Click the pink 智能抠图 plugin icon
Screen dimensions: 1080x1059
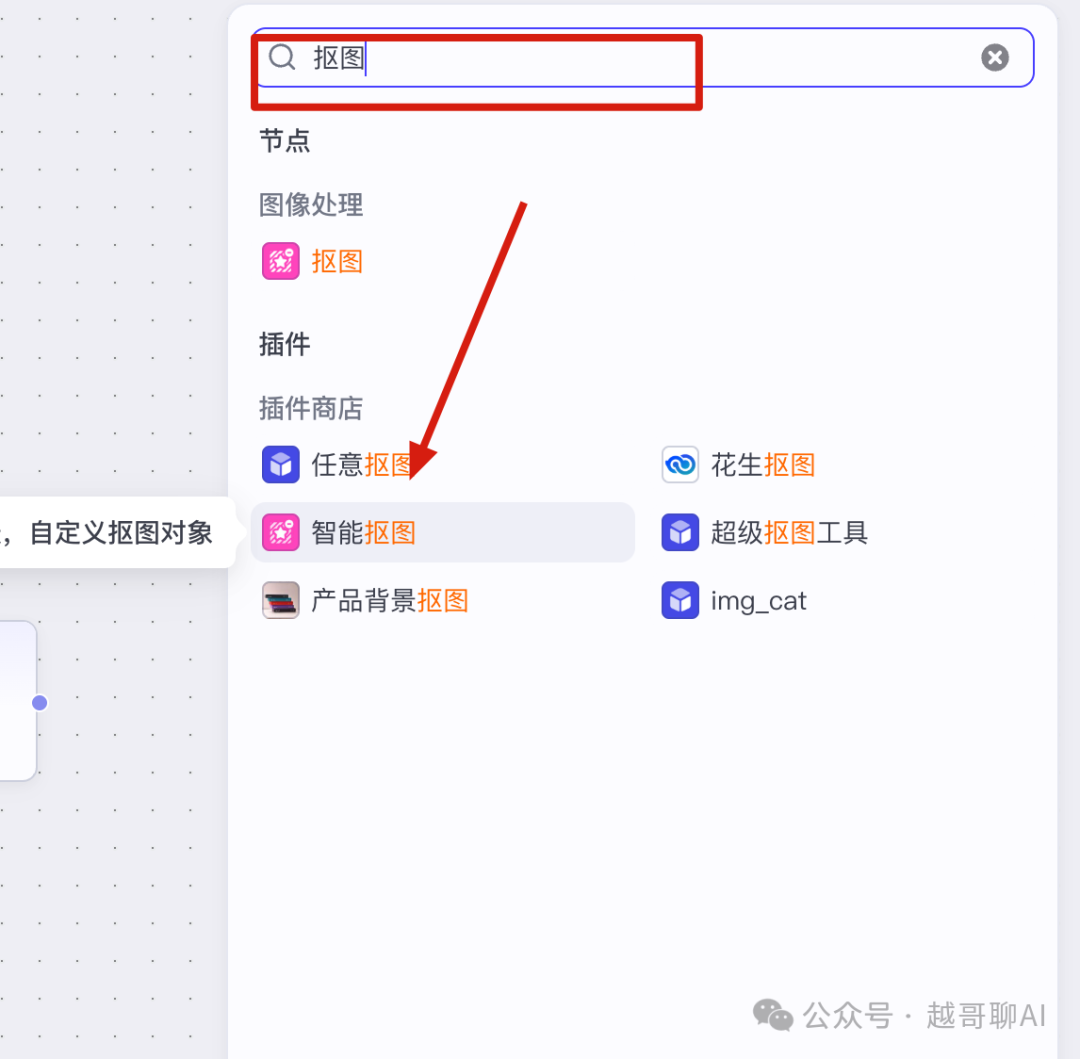(281, 532)
